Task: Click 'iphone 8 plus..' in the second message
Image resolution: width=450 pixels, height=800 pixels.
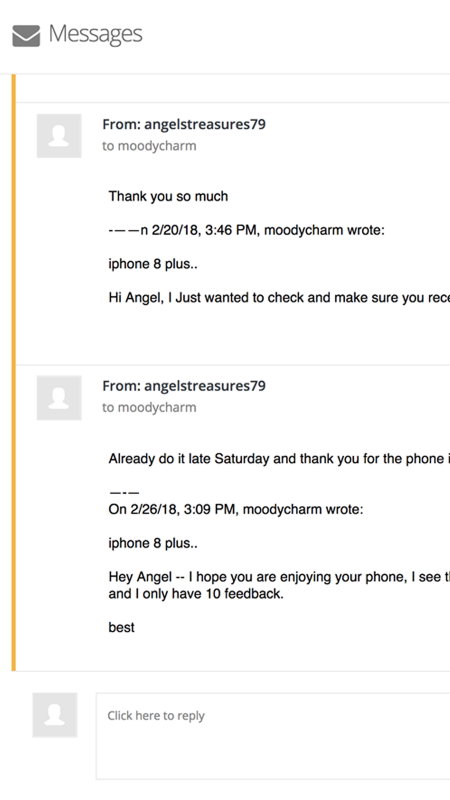Action: coord(153,543)
